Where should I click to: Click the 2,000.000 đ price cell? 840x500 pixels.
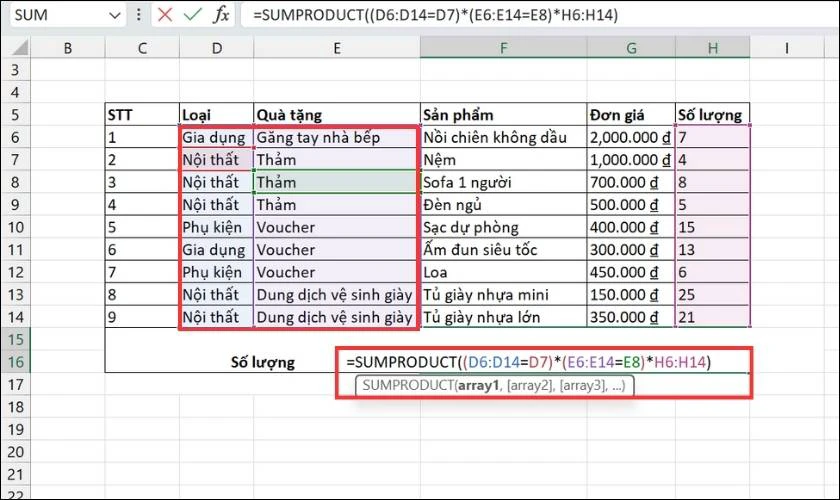point(631,137)
